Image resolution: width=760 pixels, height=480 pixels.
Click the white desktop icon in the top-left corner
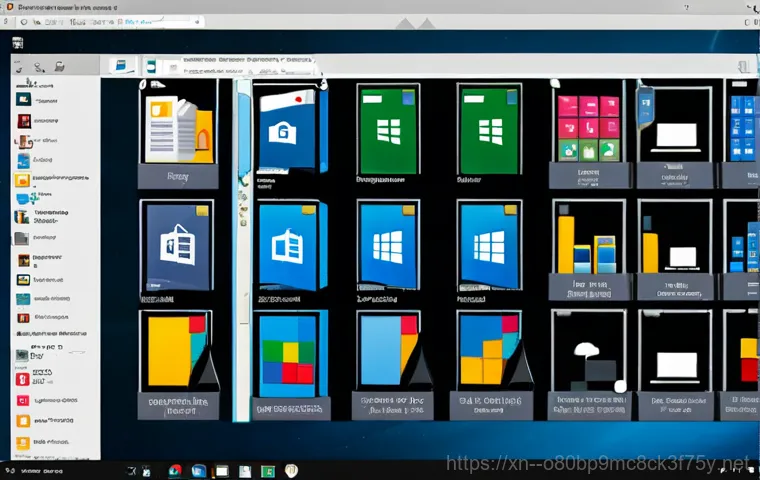click(x=18, y=43)
